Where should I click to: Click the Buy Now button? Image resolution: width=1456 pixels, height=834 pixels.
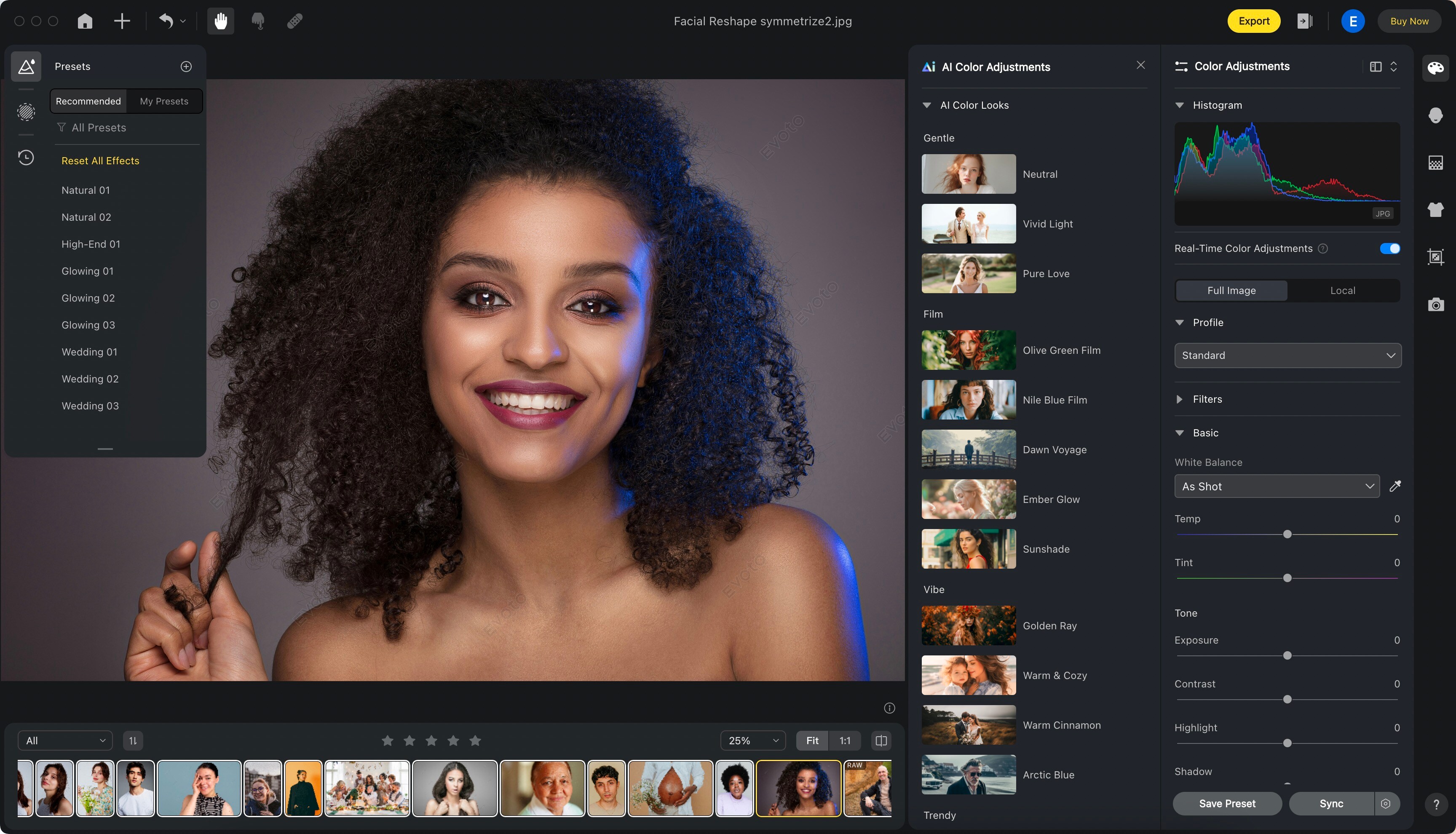pos(1409,21)
